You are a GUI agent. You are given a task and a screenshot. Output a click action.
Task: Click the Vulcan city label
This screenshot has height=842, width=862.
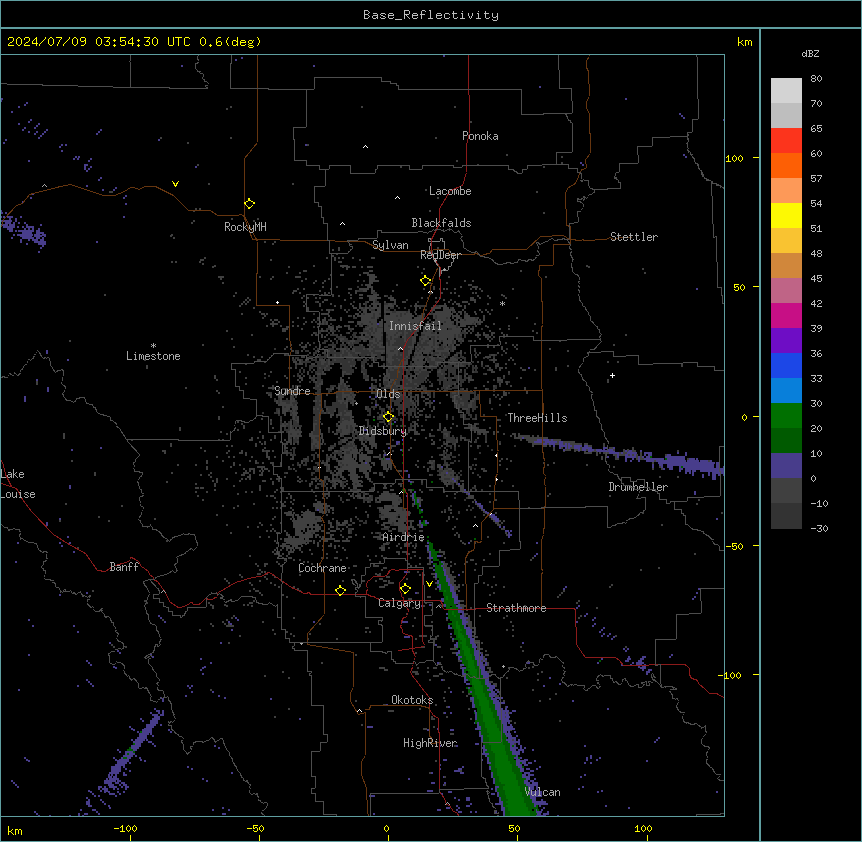(542, 792)
